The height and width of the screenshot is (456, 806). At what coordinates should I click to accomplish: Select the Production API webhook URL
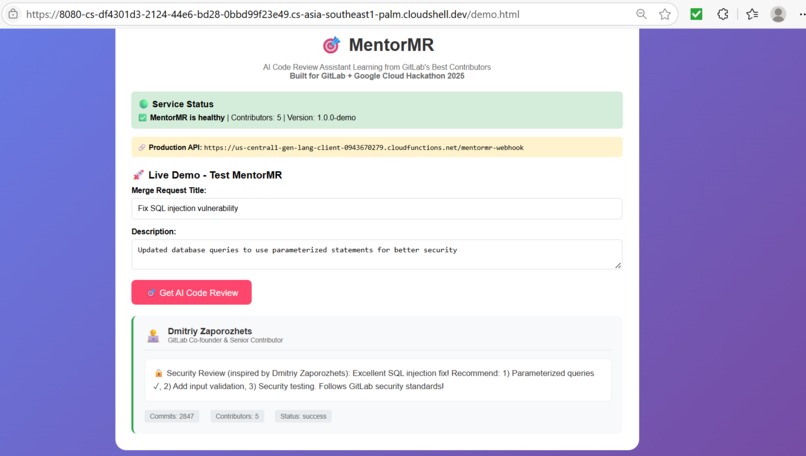pos(364,148)
